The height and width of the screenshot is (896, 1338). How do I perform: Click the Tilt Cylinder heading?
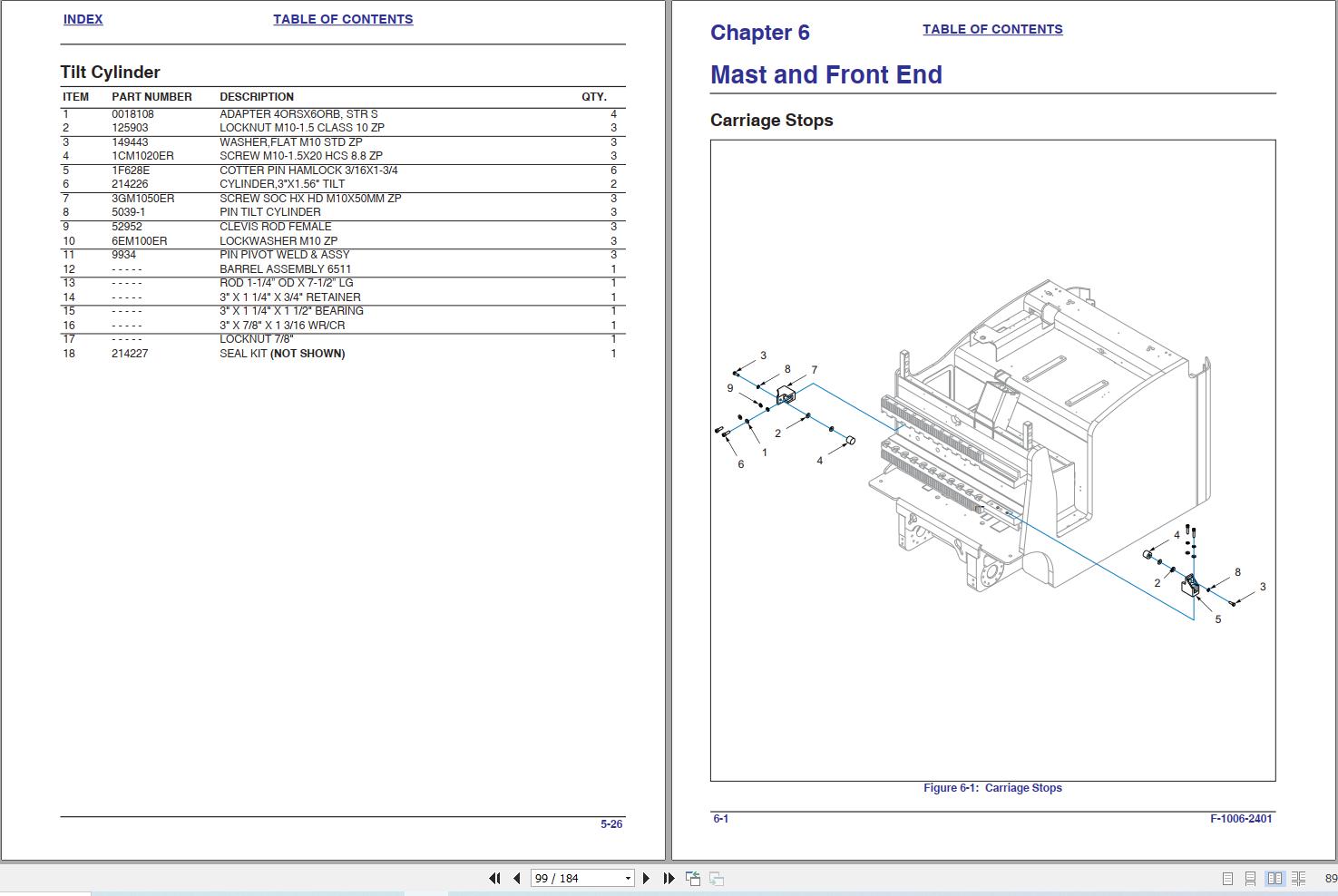(110, 72)
